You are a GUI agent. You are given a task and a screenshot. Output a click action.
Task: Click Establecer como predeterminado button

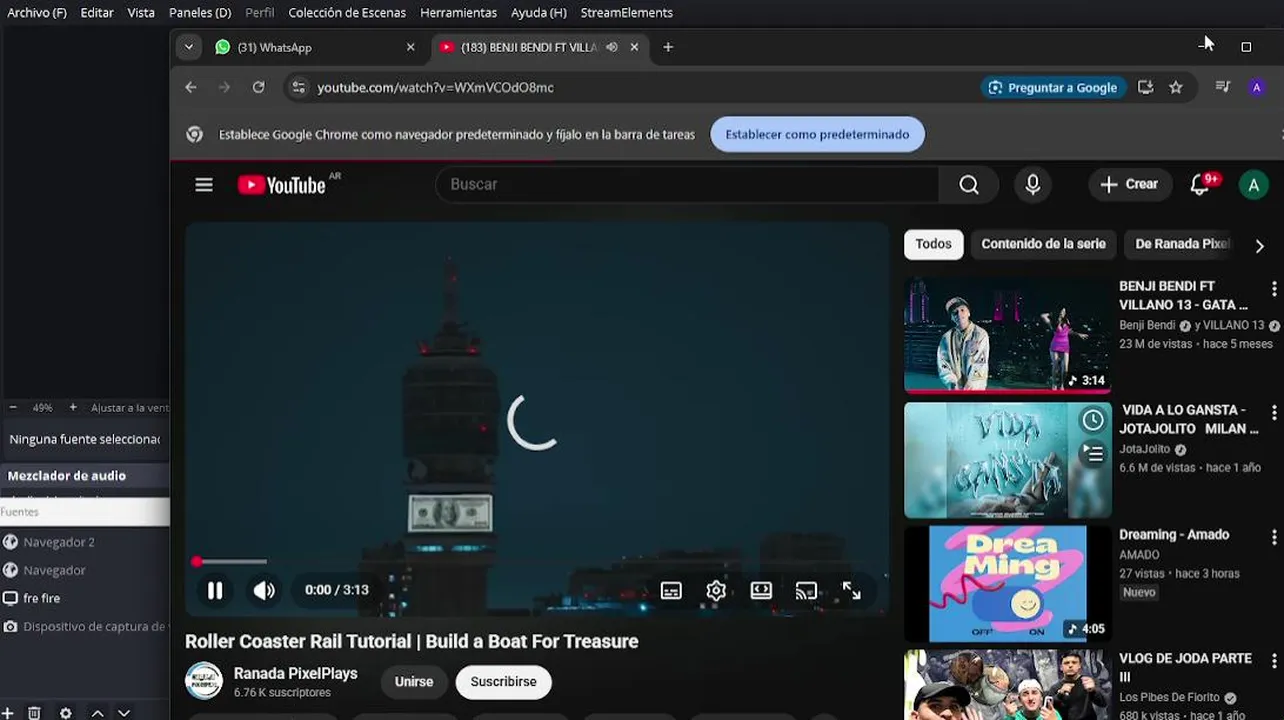[x=817, y=134]
